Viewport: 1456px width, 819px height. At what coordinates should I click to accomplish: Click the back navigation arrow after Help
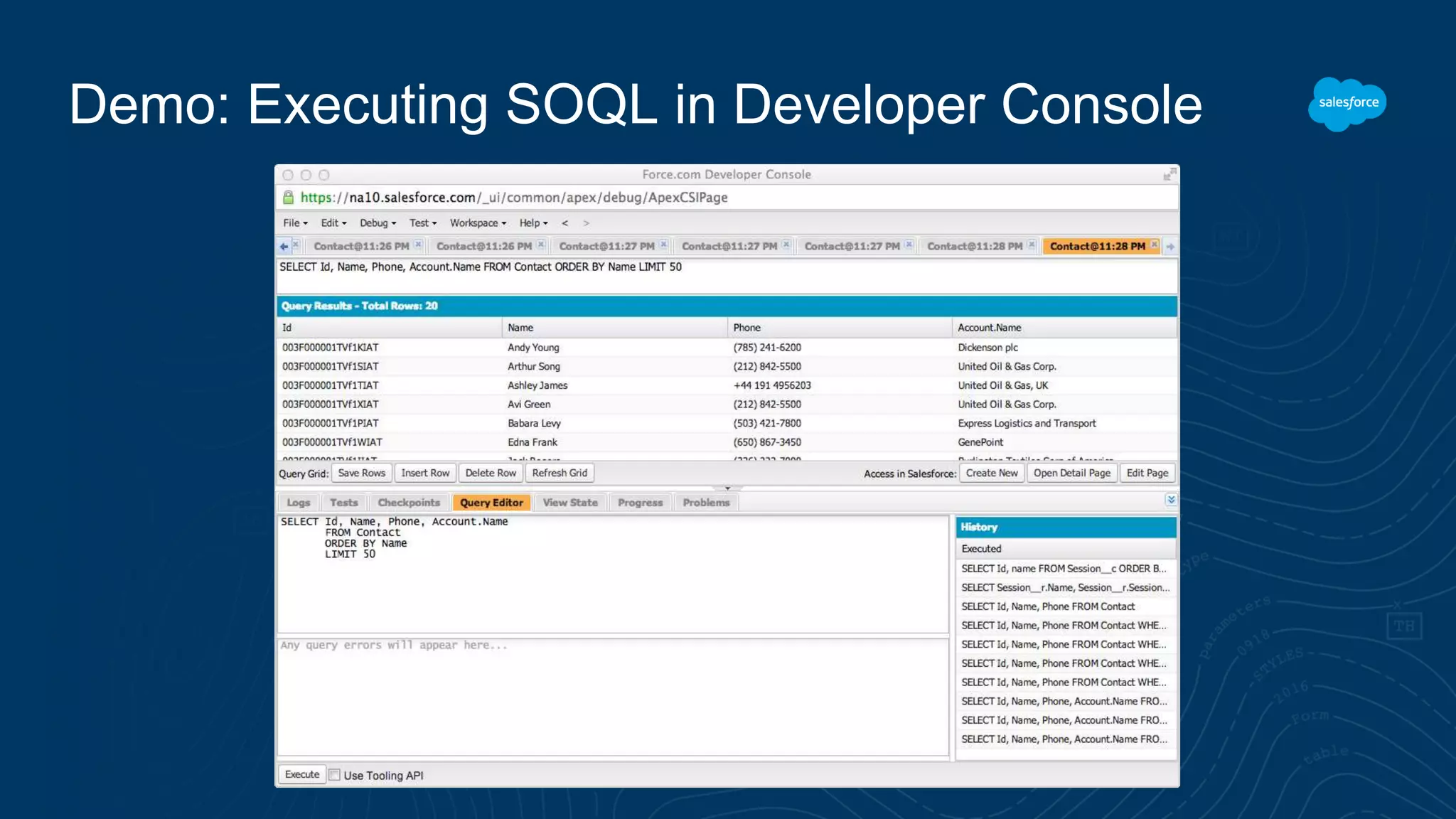[x=565, y=223]
